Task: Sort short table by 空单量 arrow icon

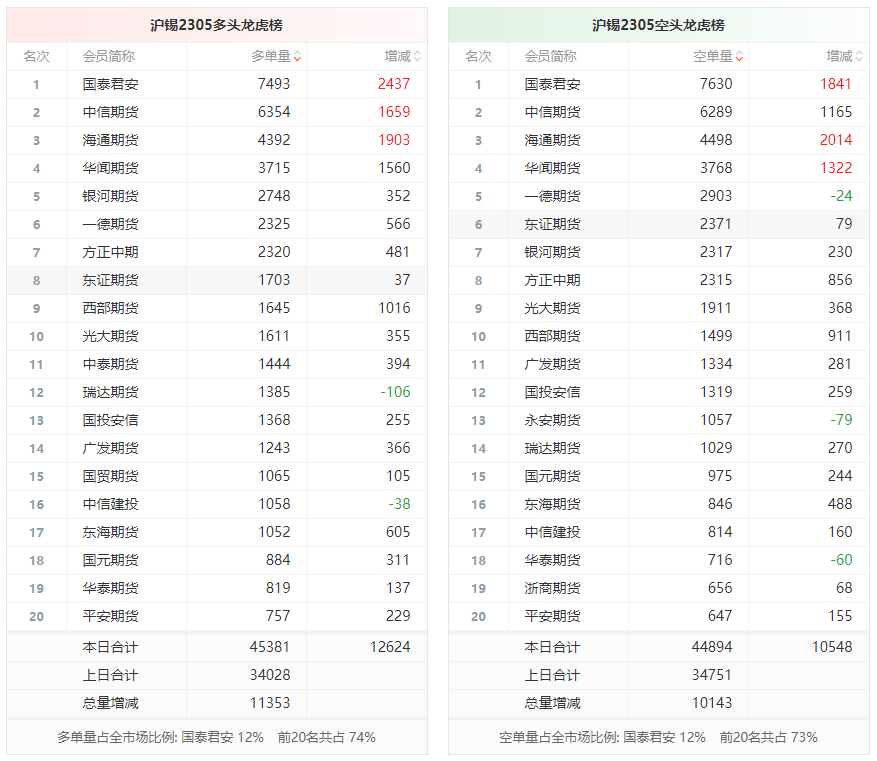Action: [x=739, y=57]
